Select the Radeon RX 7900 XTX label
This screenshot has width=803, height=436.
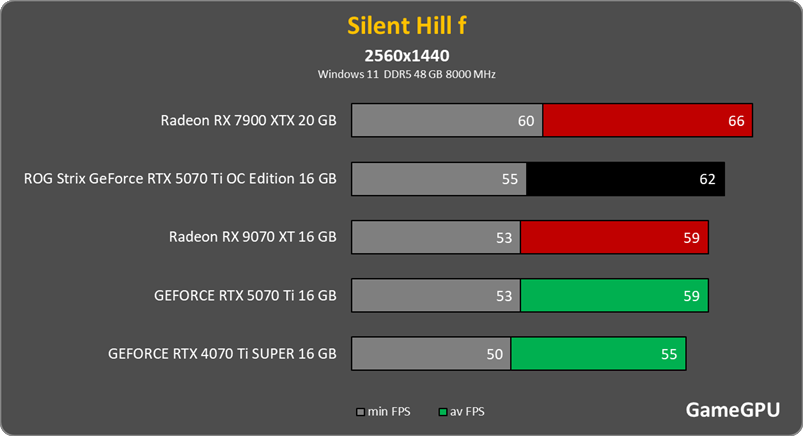[x=249, y=121]
